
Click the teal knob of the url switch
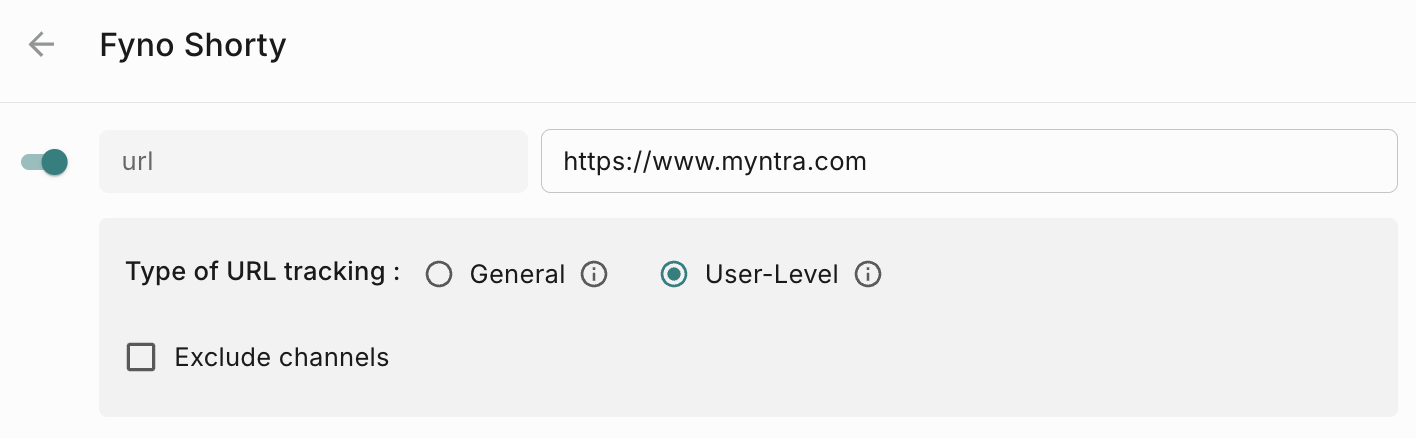[x=55, y=161]
